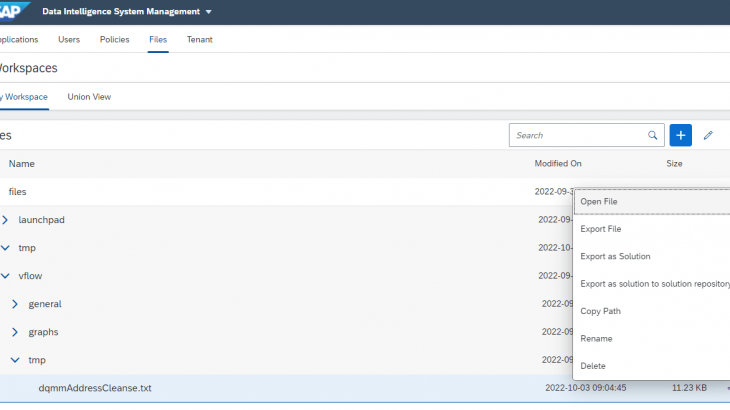The height and width of the screenshot is (410, 730).
Task: Click the pencil edit icon
Action: (708, 135)
